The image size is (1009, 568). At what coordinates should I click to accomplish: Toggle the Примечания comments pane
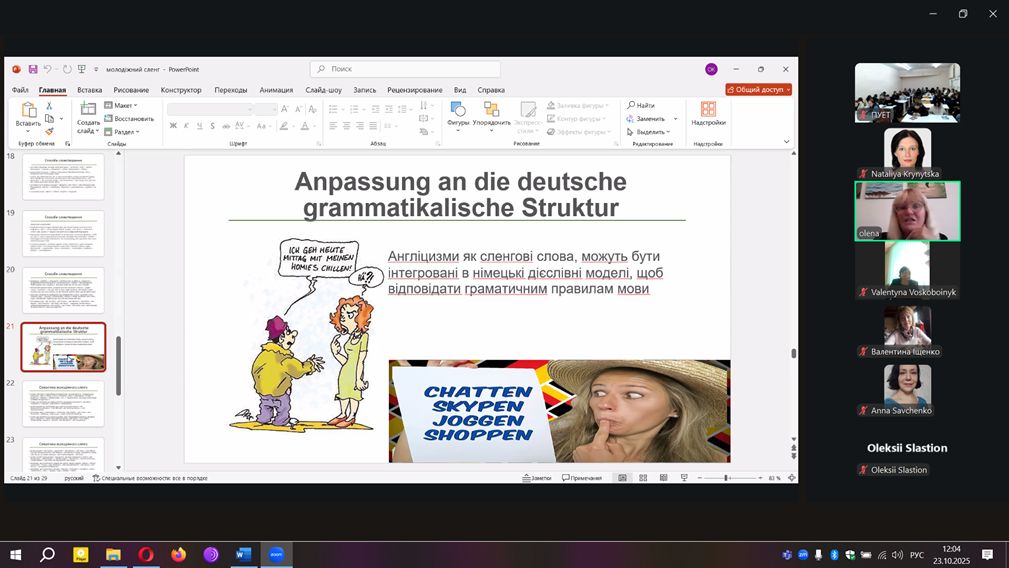pos(582,478)
